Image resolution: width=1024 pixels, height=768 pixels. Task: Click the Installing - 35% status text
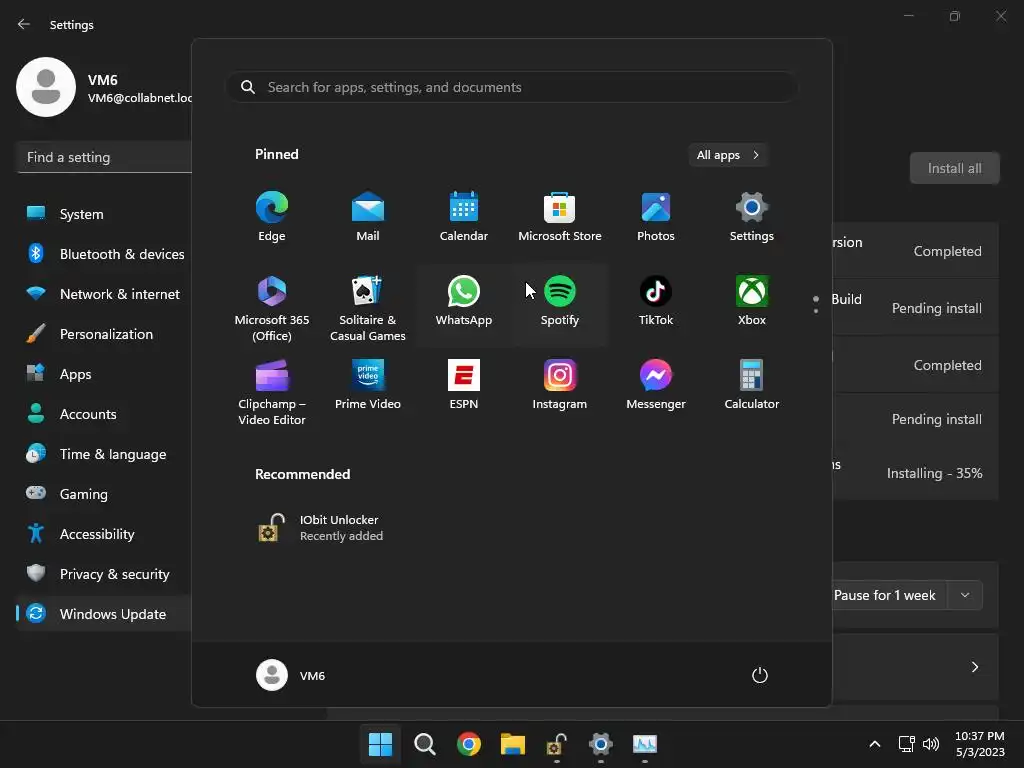click(x=934, y=473)
